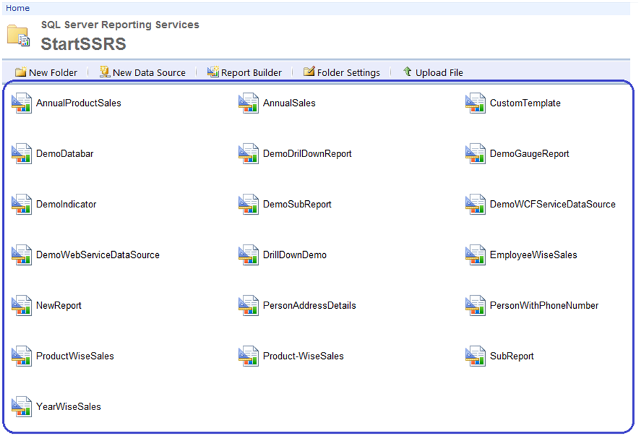Click the CustomTemplate report icon
640x440 pixels.
click(475, 102)
